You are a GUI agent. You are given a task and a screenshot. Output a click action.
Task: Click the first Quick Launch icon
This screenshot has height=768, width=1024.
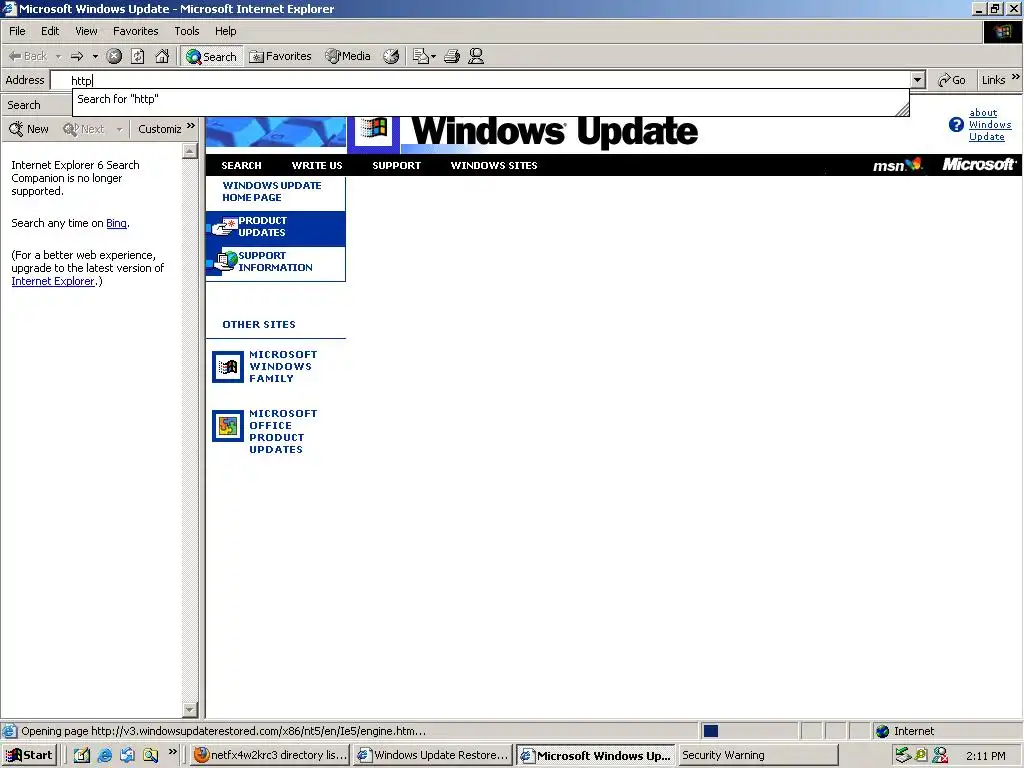click(x=81, y=755)
